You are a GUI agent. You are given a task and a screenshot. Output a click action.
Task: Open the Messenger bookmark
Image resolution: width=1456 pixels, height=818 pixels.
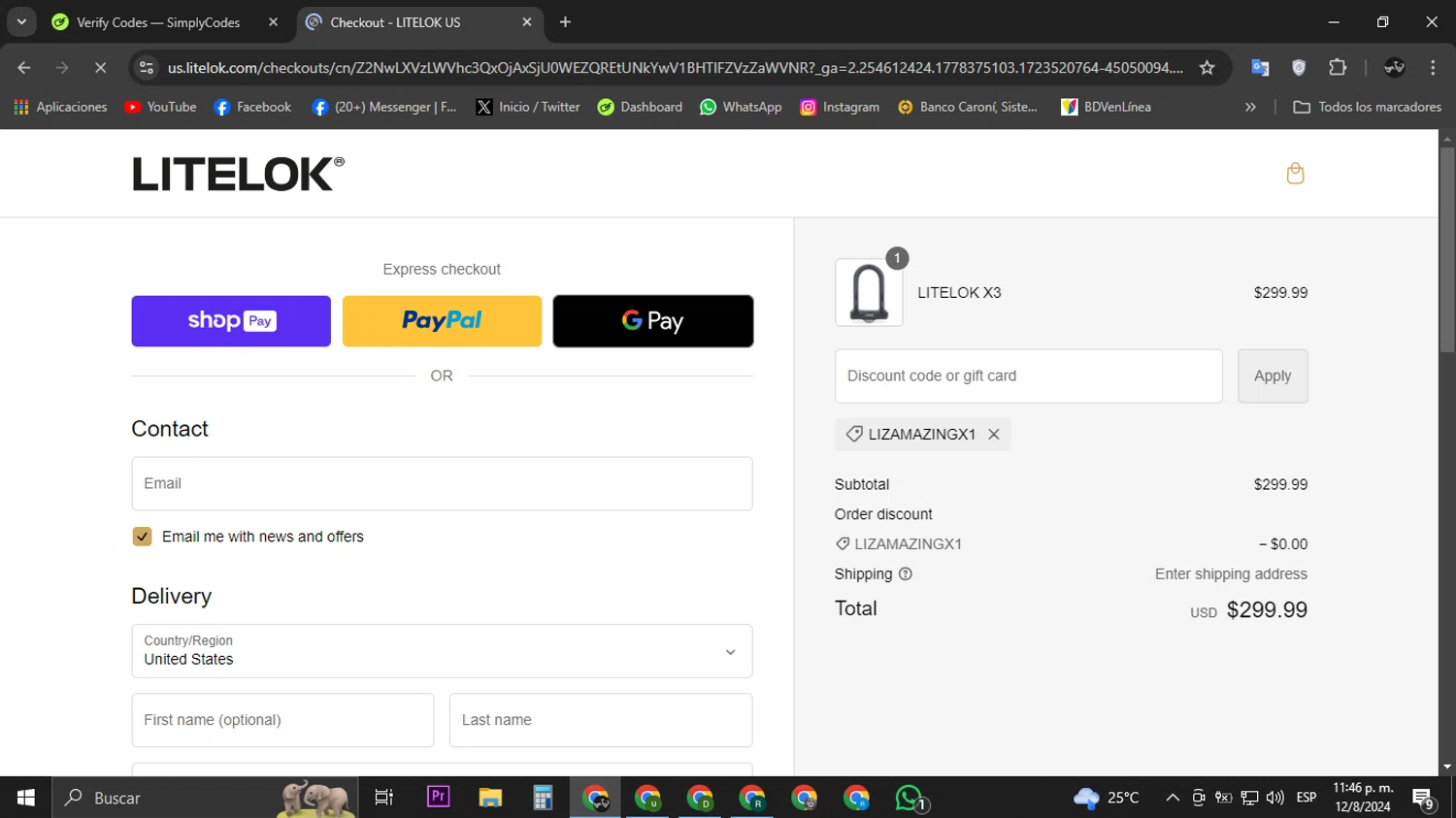coord(383,107)
